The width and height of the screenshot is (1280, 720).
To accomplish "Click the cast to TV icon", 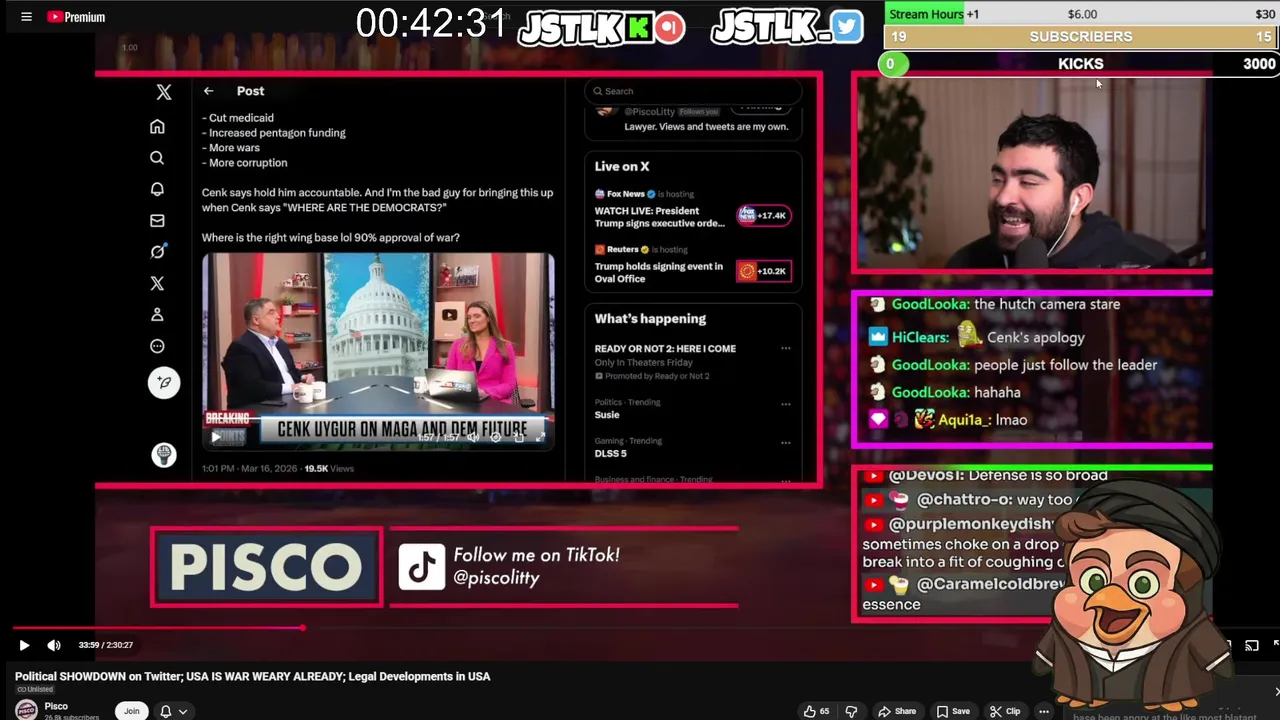I will pyautogui.click(x=1251, y=645).
